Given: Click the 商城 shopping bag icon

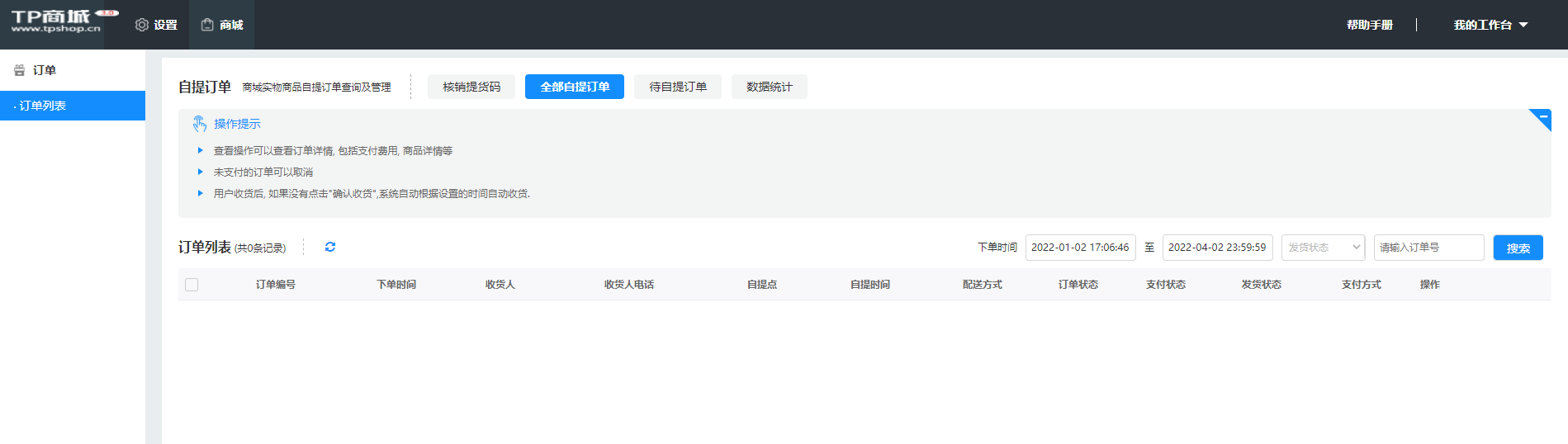Looking at the screenshot, I should pyautogui.click(x=207, y=25).
